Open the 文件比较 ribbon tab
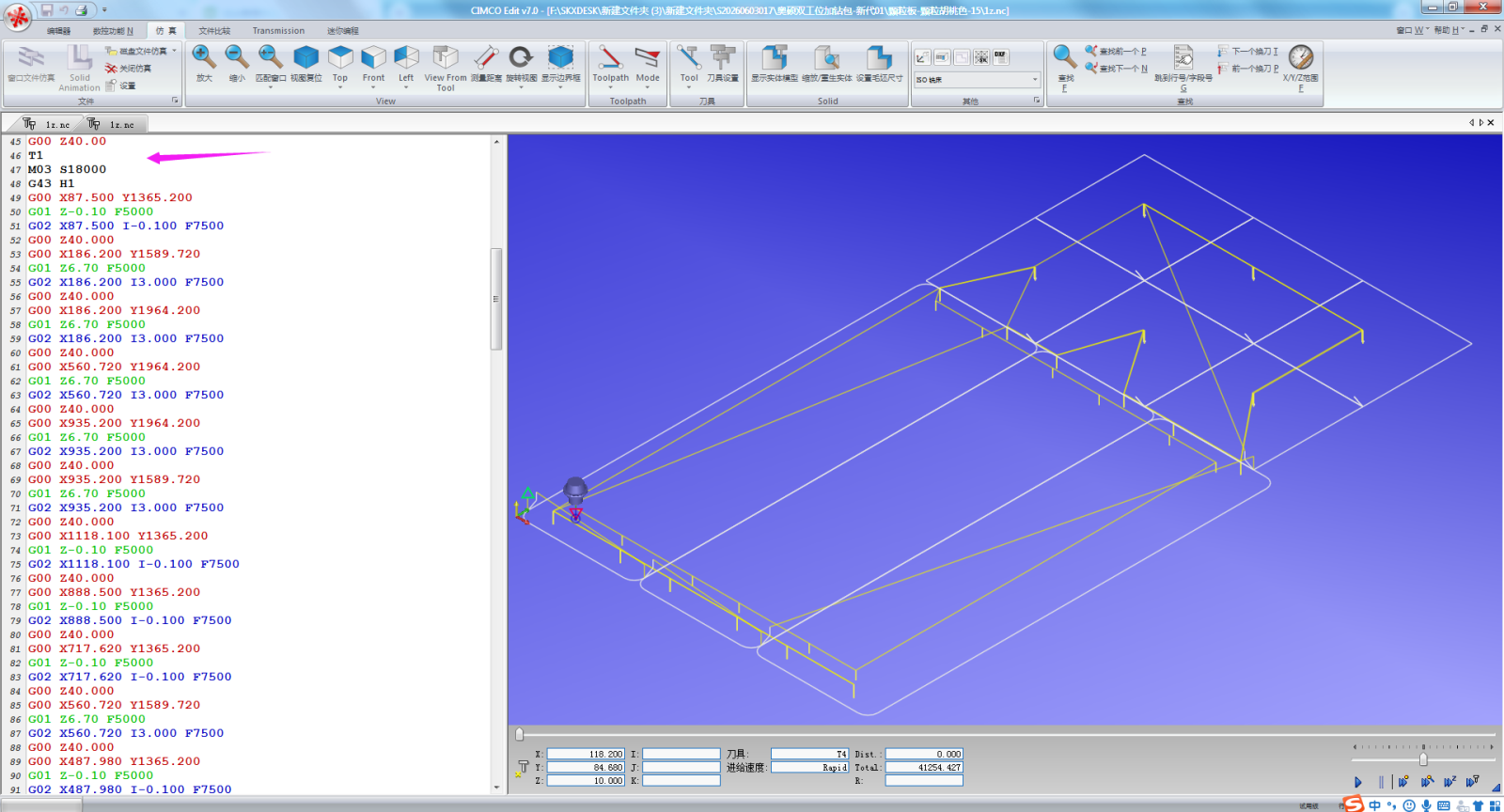 tap(214, 31)
